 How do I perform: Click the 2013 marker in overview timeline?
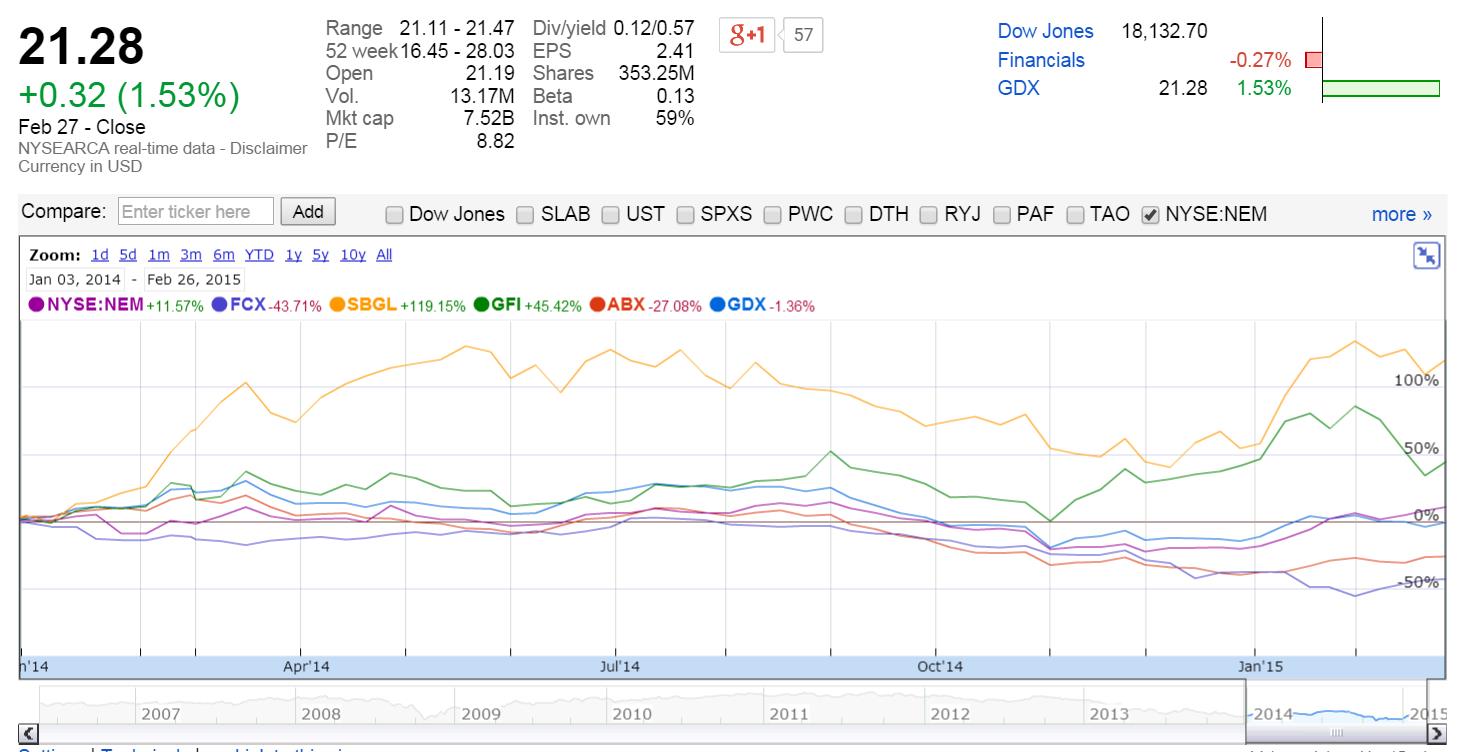(x=1109, y=714)
